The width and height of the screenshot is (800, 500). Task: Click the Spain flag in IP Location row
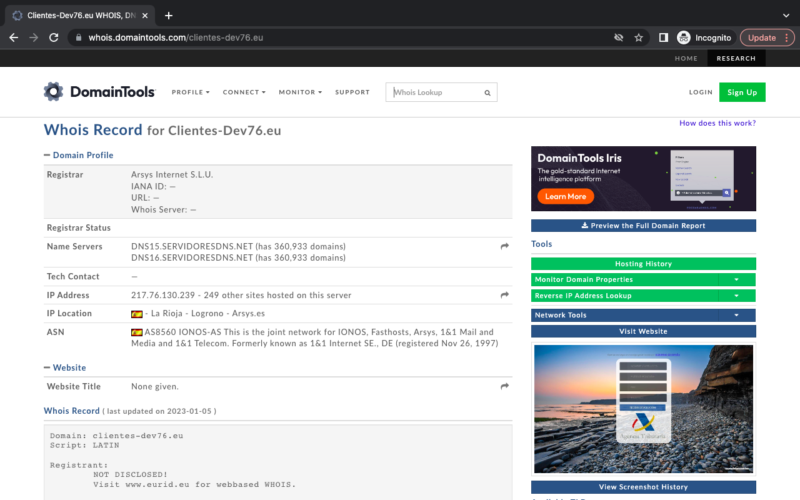tap(137, 314)
